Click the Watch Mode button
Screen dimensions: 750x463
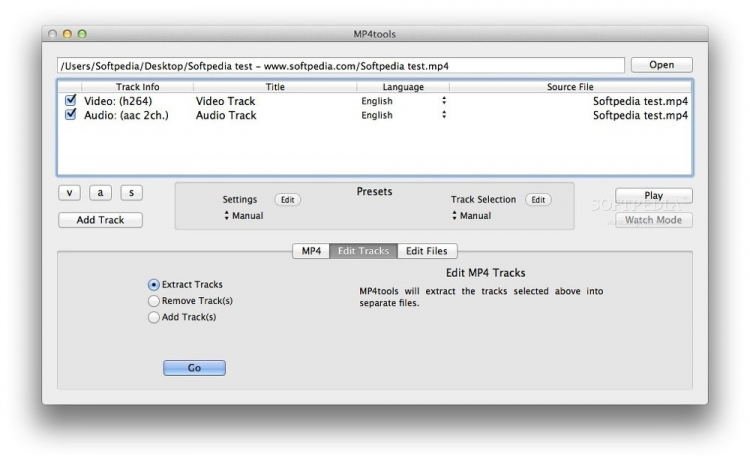pyautogui.click(x=653, y=220)
